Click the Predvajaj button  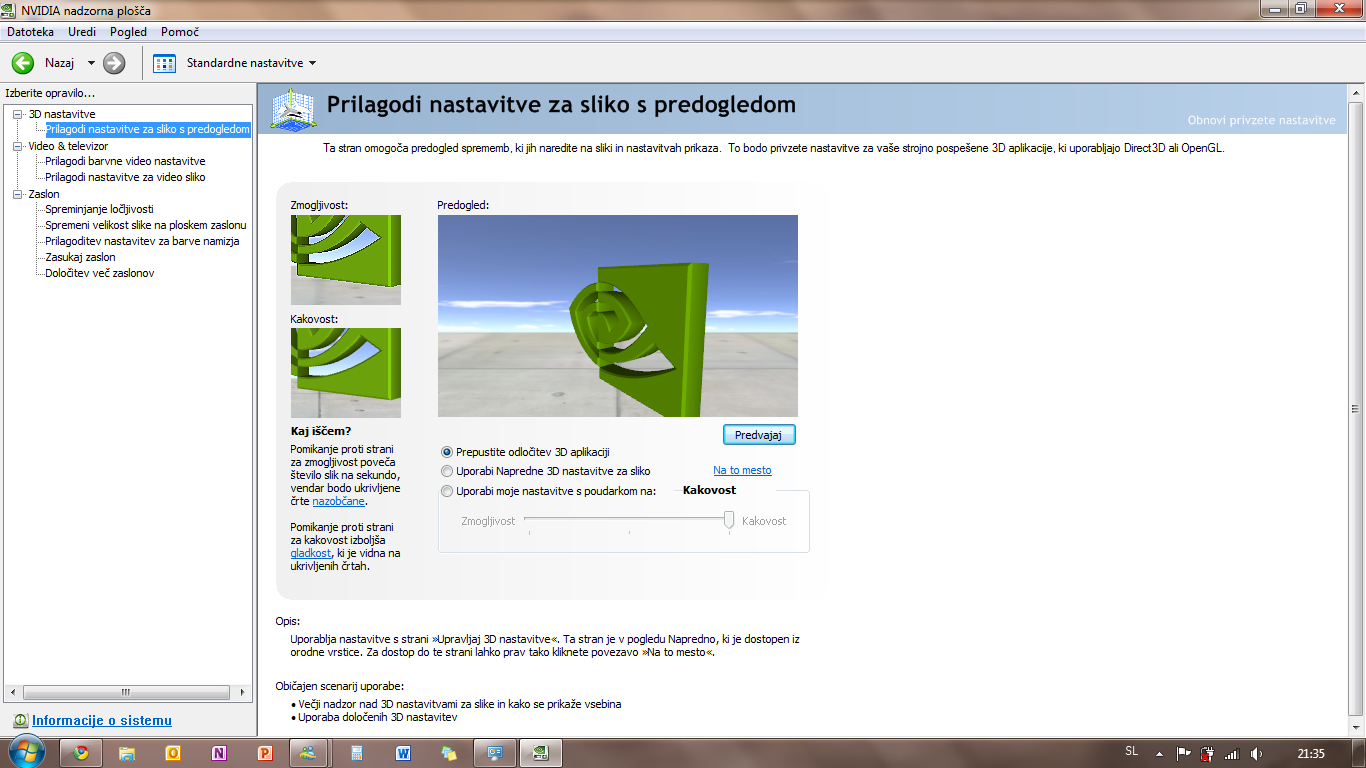(759, 435)
